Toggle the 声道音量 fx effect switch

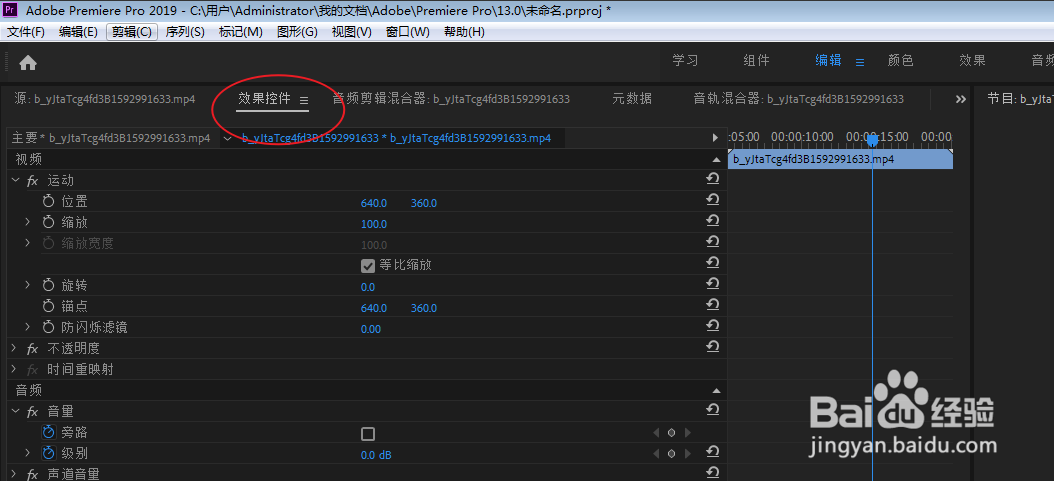[x=32, y=475]
